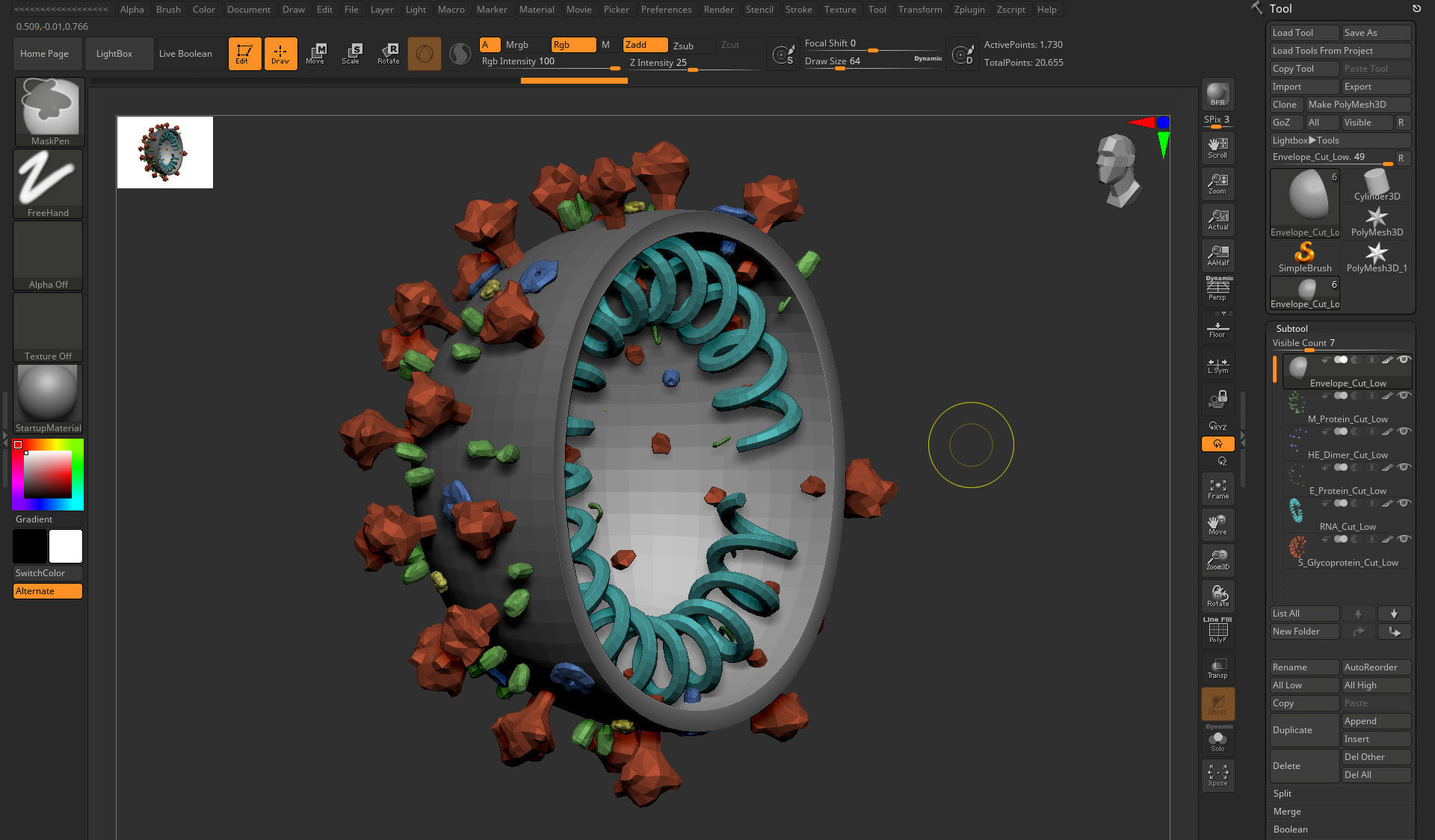Select the Move mode in top shelf

(315, 53)
